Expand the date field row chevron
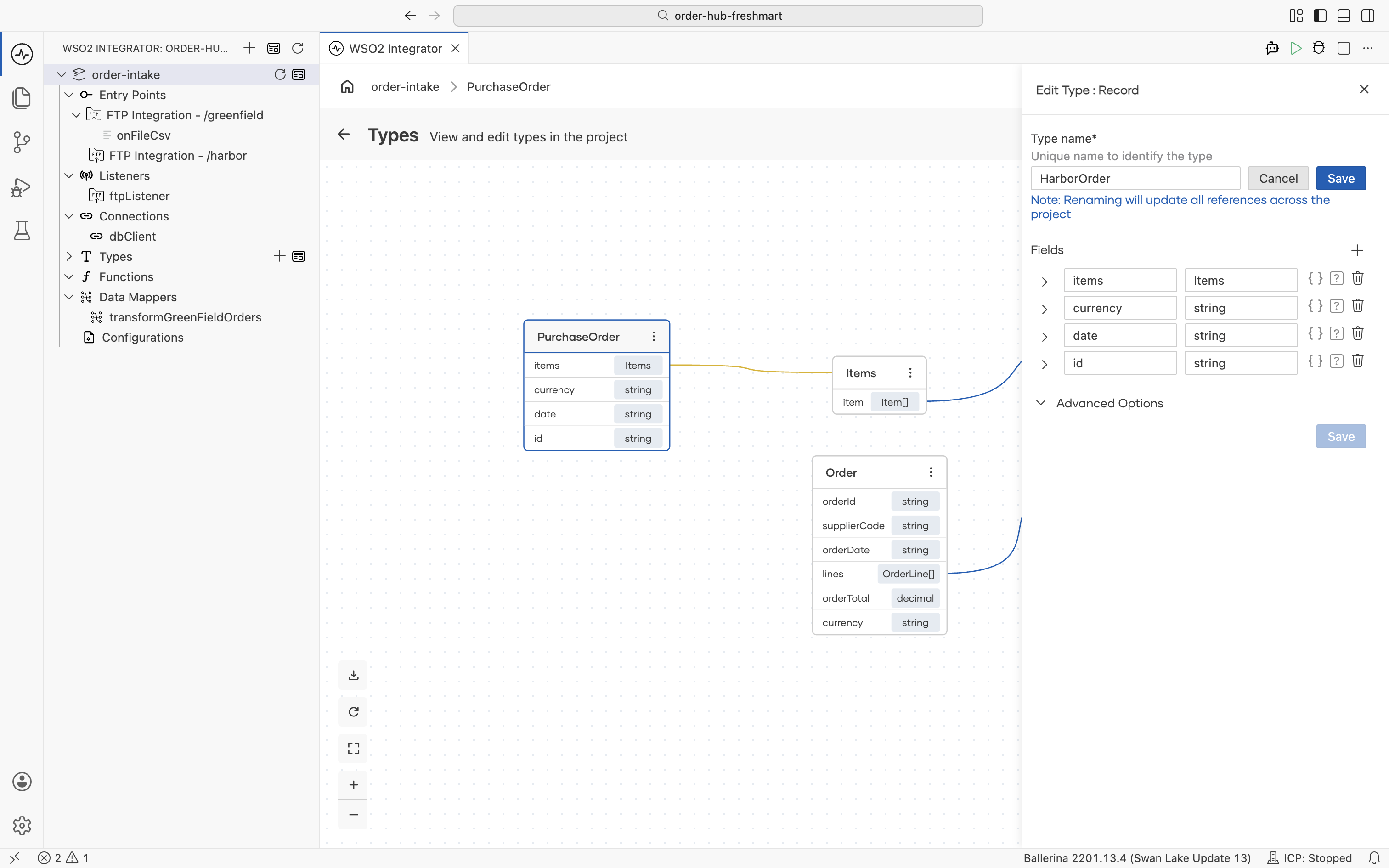This screenshot has height=868, width=1389. pyautogui.click(x=1045, y=336)
